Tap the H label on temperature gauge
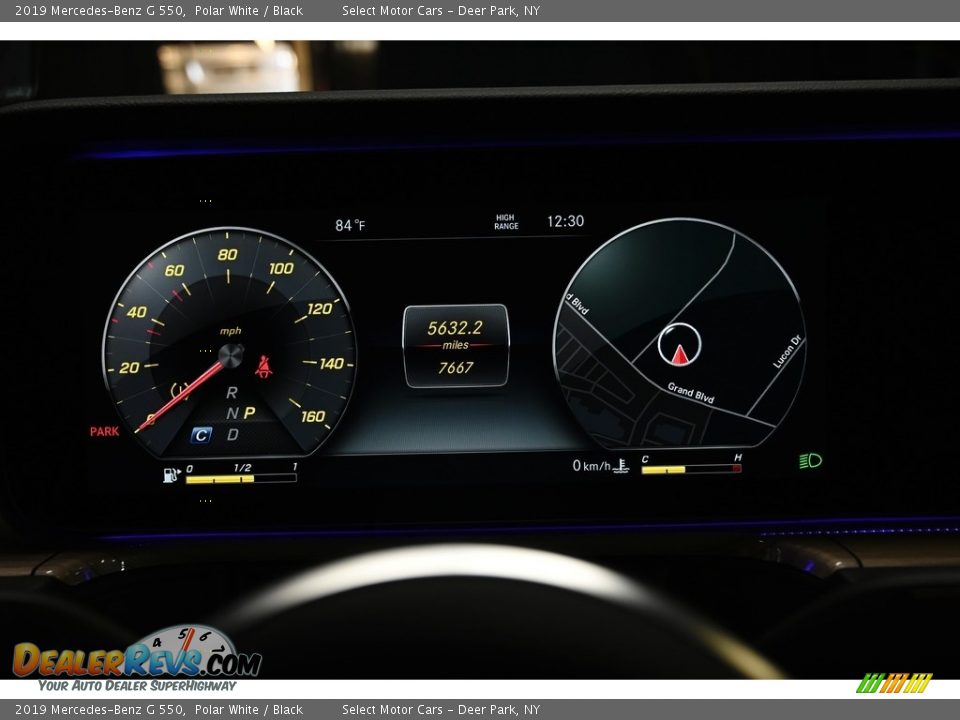This screenshot has height=720, width=960. 738,458
